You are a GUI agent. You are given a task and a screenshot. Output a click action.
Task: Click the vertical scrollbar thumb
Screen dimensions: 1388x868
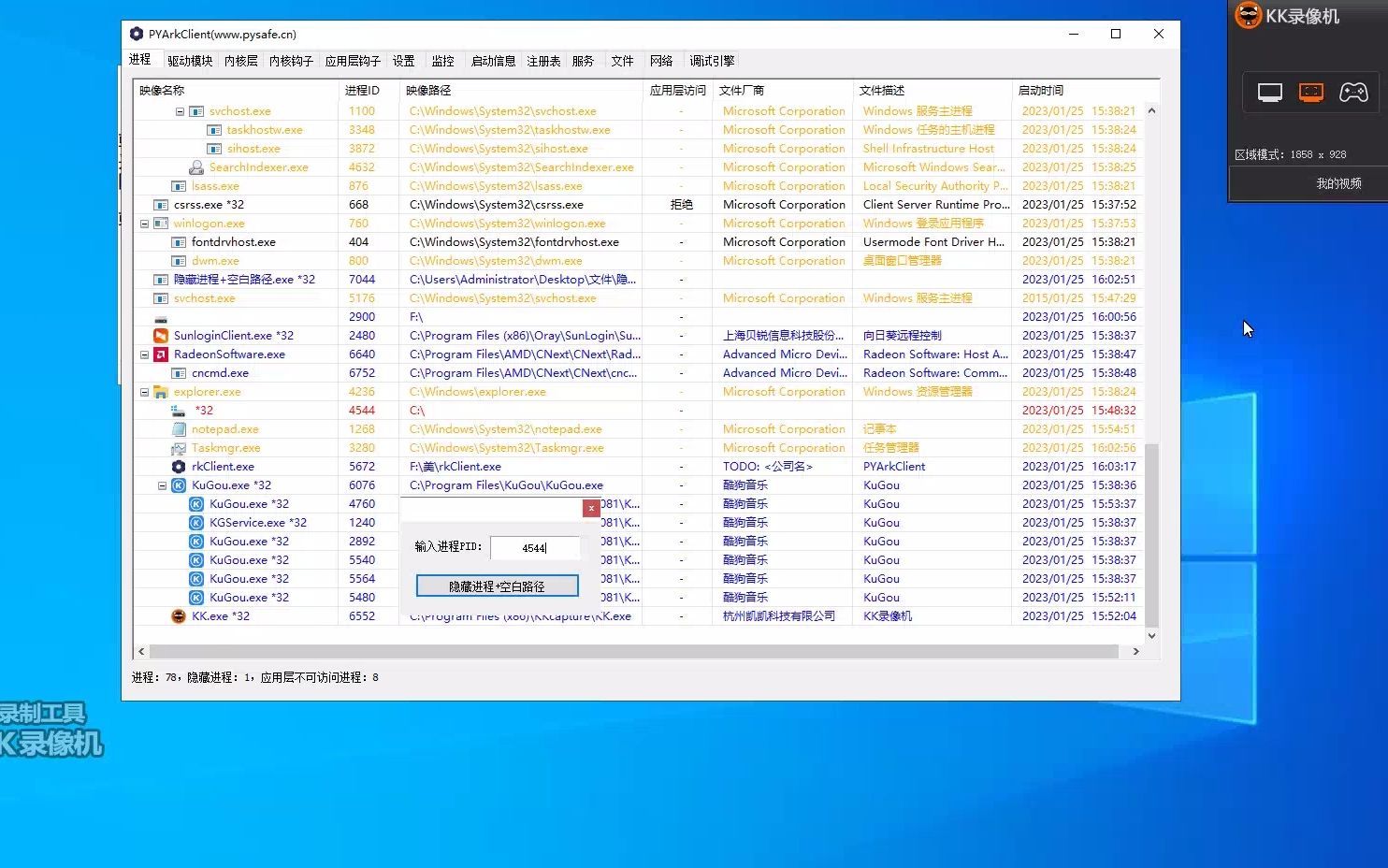coord(1151,535)
